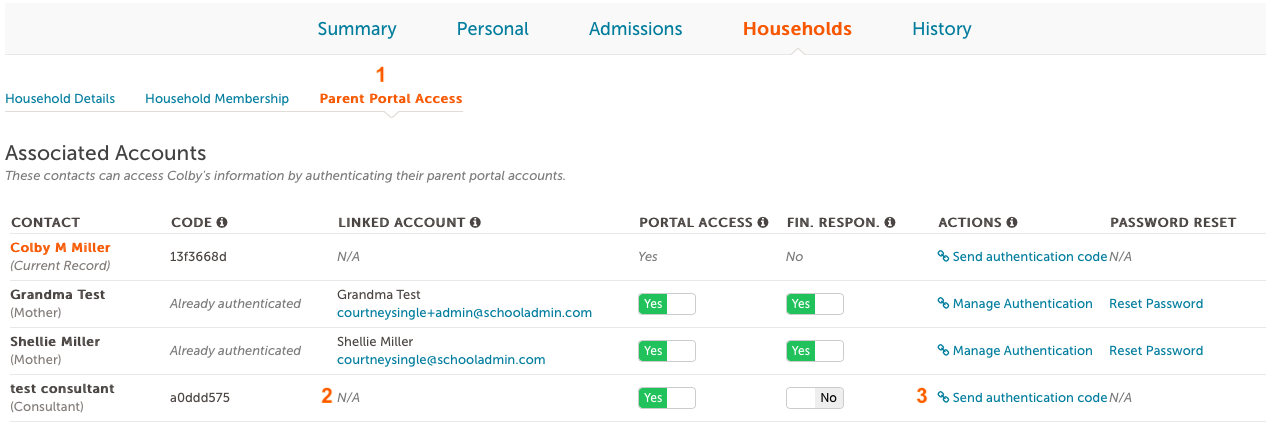Click the info icon beside CODE header
Screen dimensions: 1266x426
(222, 222)
